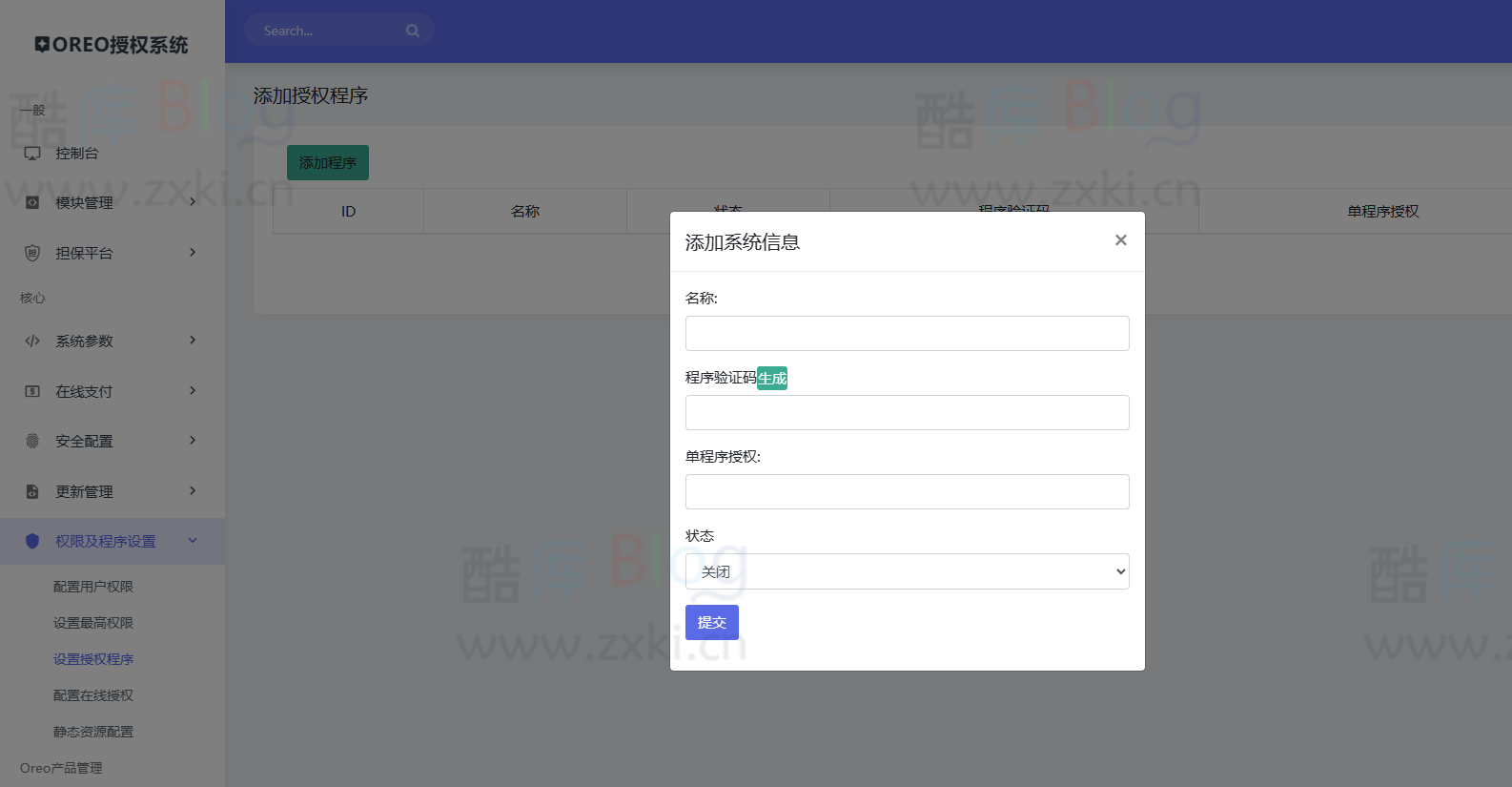This screenshot has width=1512, height=787.
Task: Click the 提交 submit button
Action: (x=712, y=622)
